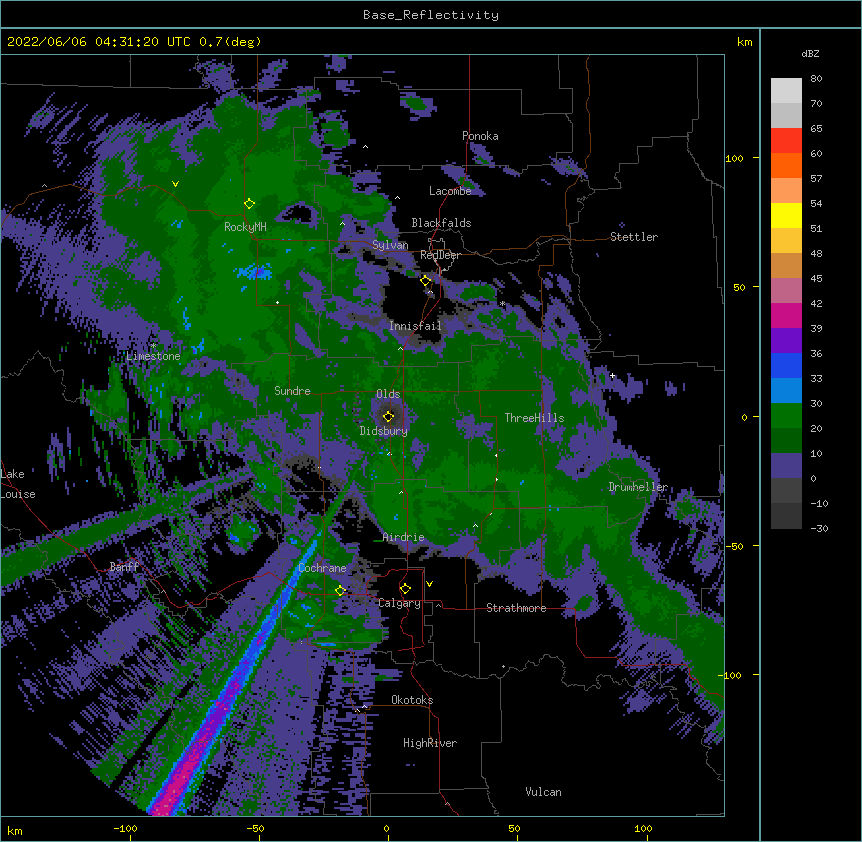Select the -30 value in dBZ legend
Screen dimensions: 862x842
tap(819, 528)
